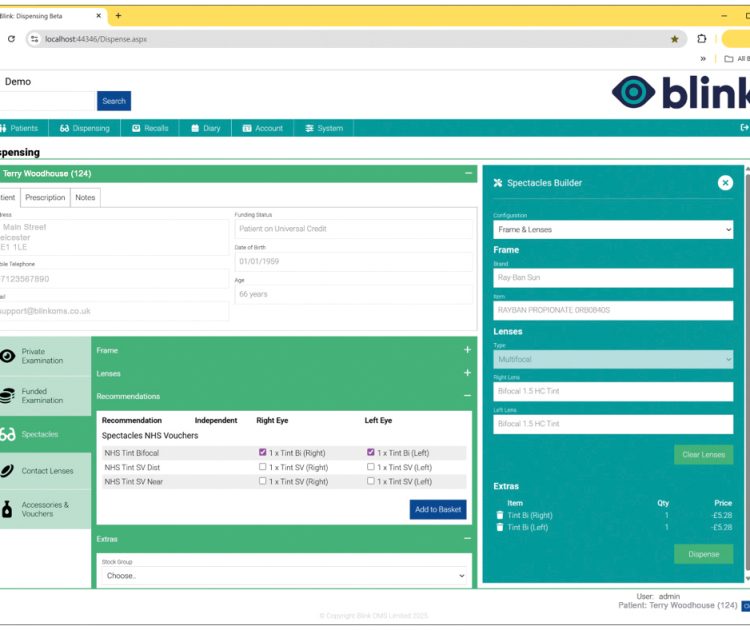Uncheck Tint Bi (Right) for NHS Tint Bifocal
The width and height of the screenshot is (750, 630).
coord(262,453)
